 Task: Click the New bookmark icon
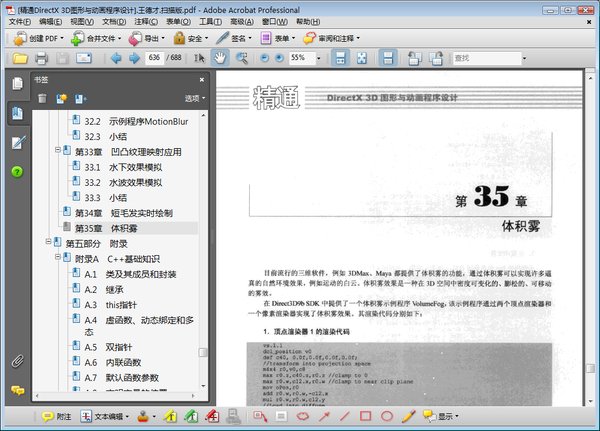pyautogui.click(x=61, y=98)
